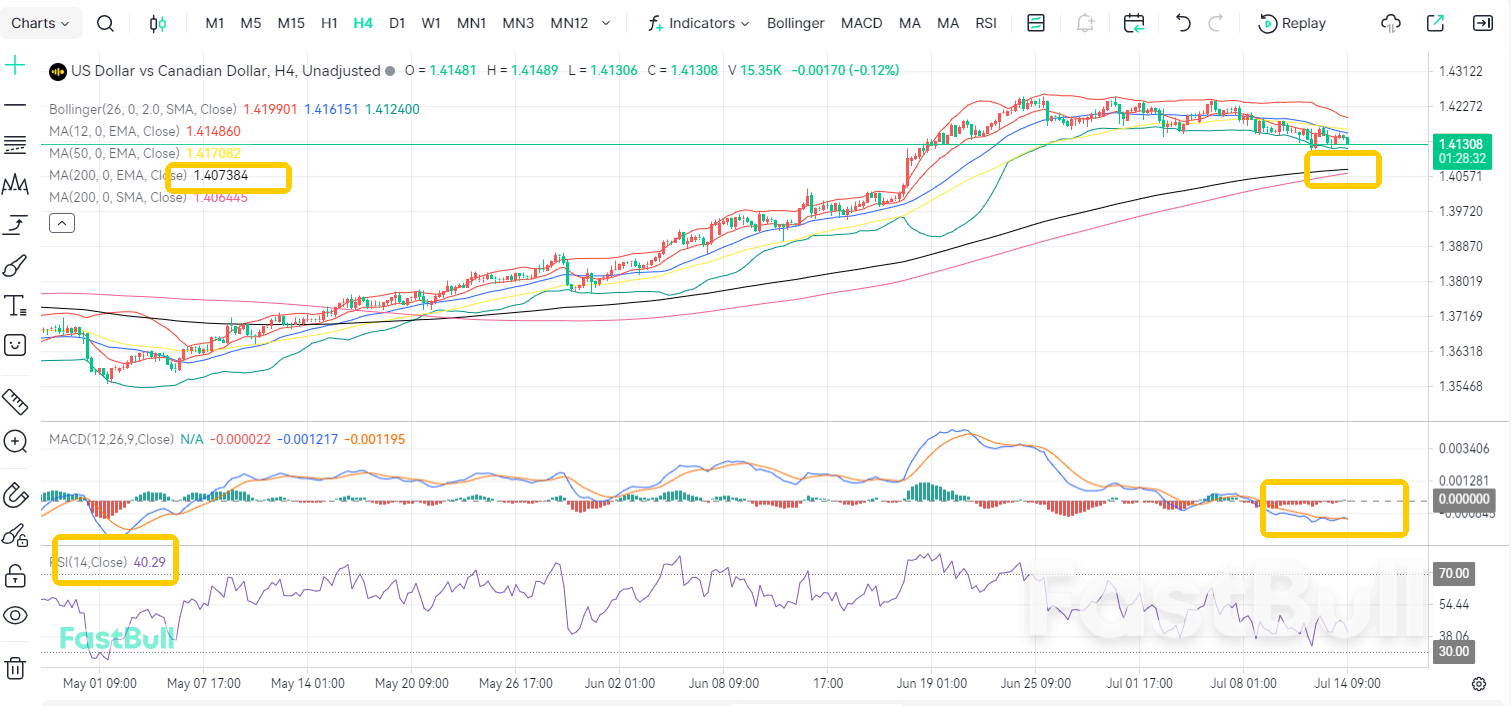Open the Charts dropdown menu

(40, 23)
